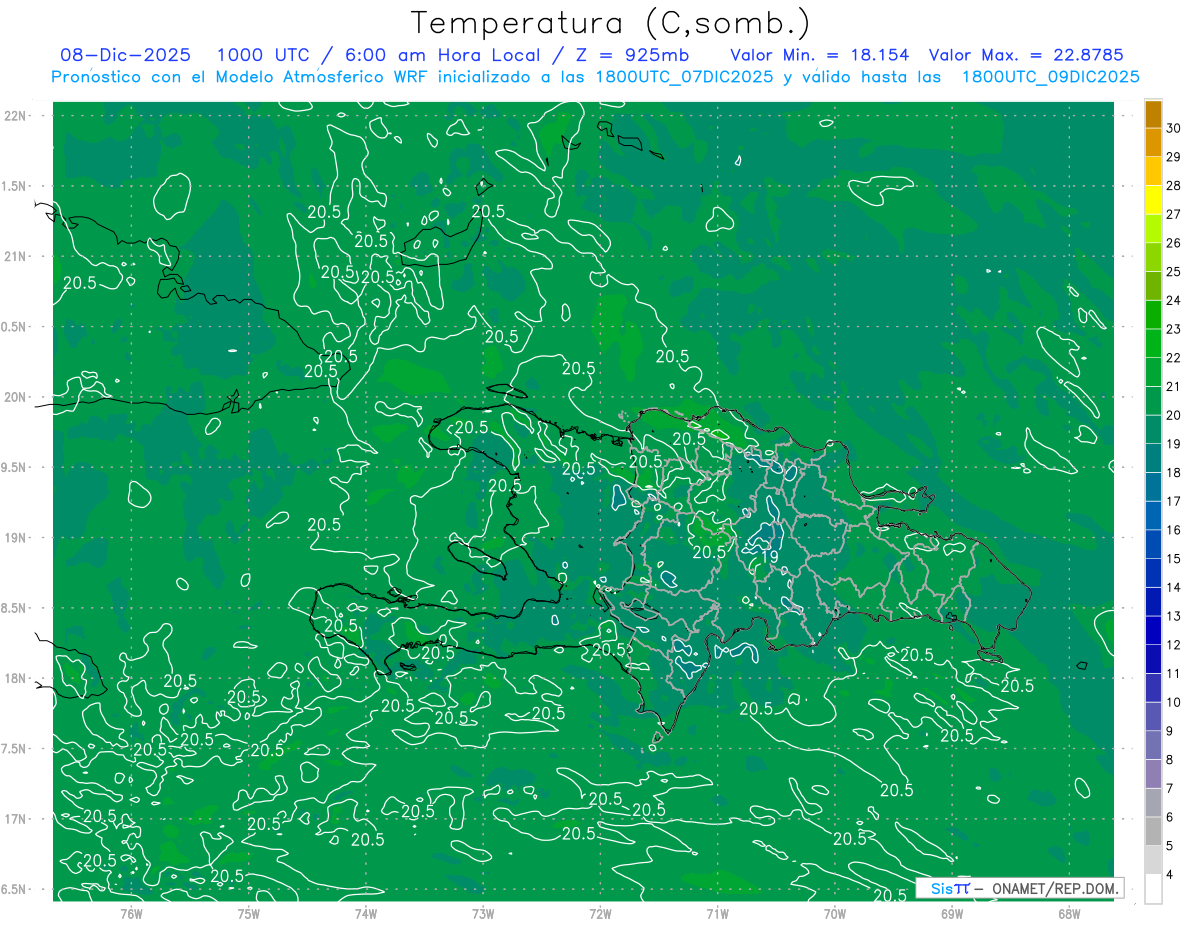Click the '21N' latitude axis label
The image size is (1200, 927).
coord(14,256)
